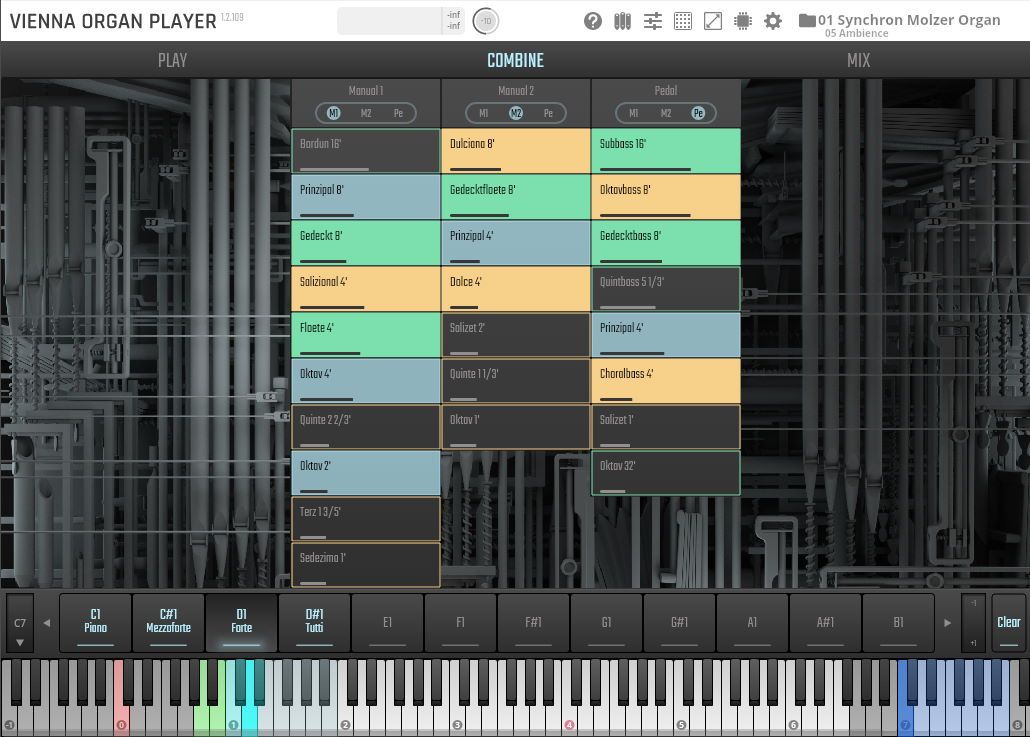Select the C1 Piano combination slot
The width and height of the screenshot is (1030, 737).
[x=95, y=623]
